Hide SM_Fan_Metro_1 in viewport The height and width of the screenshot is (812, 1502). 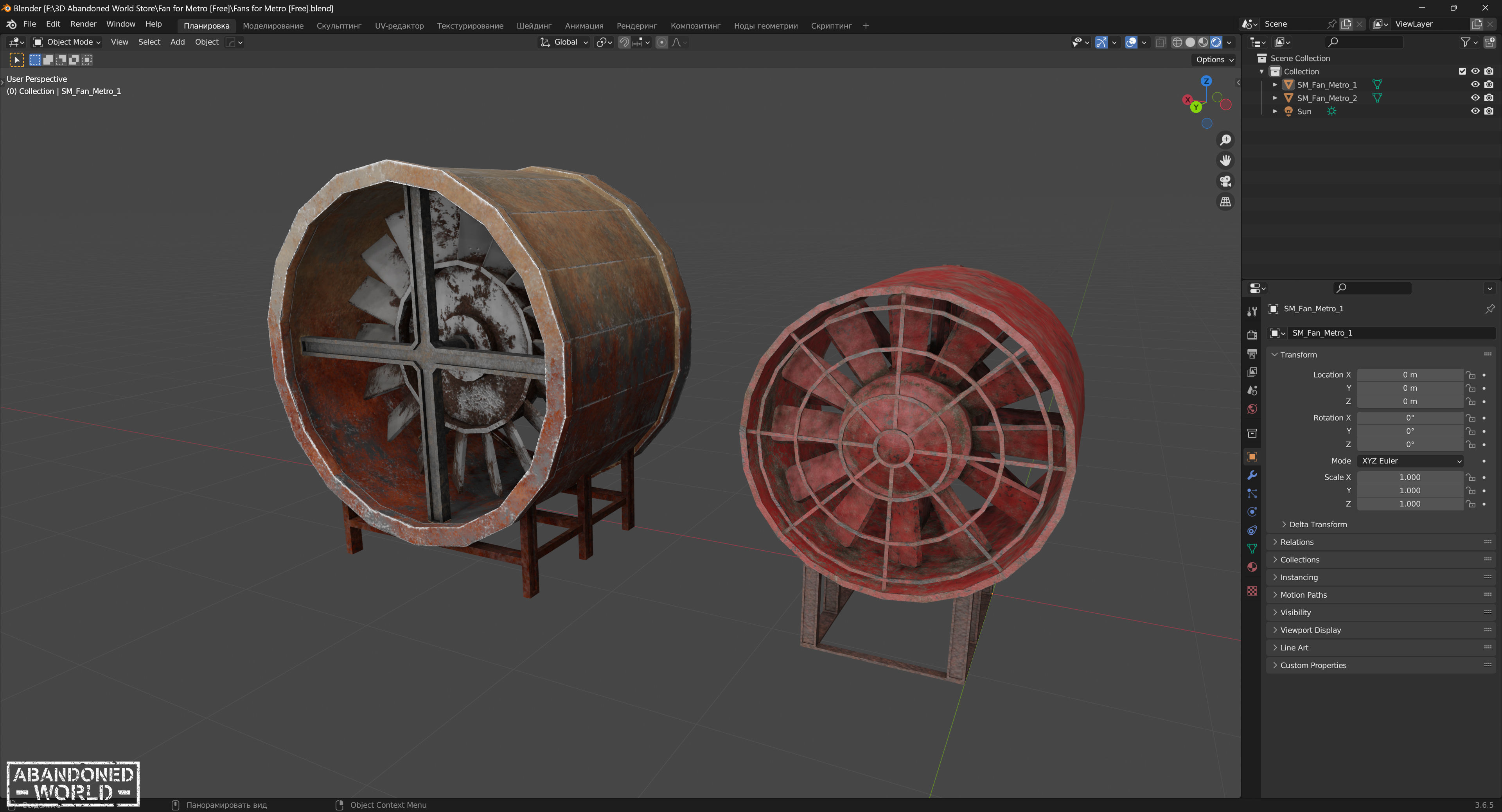click(x=1475, y=84)
